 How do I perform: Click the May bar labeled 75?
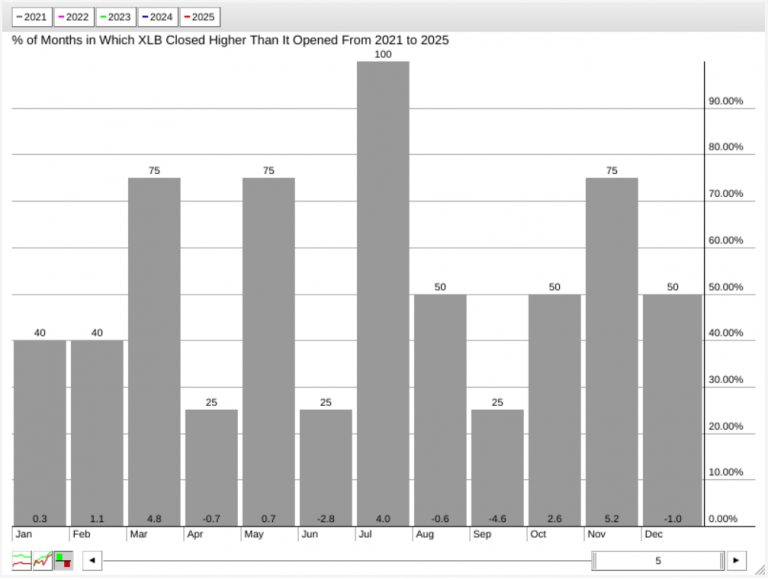[269, 352]
